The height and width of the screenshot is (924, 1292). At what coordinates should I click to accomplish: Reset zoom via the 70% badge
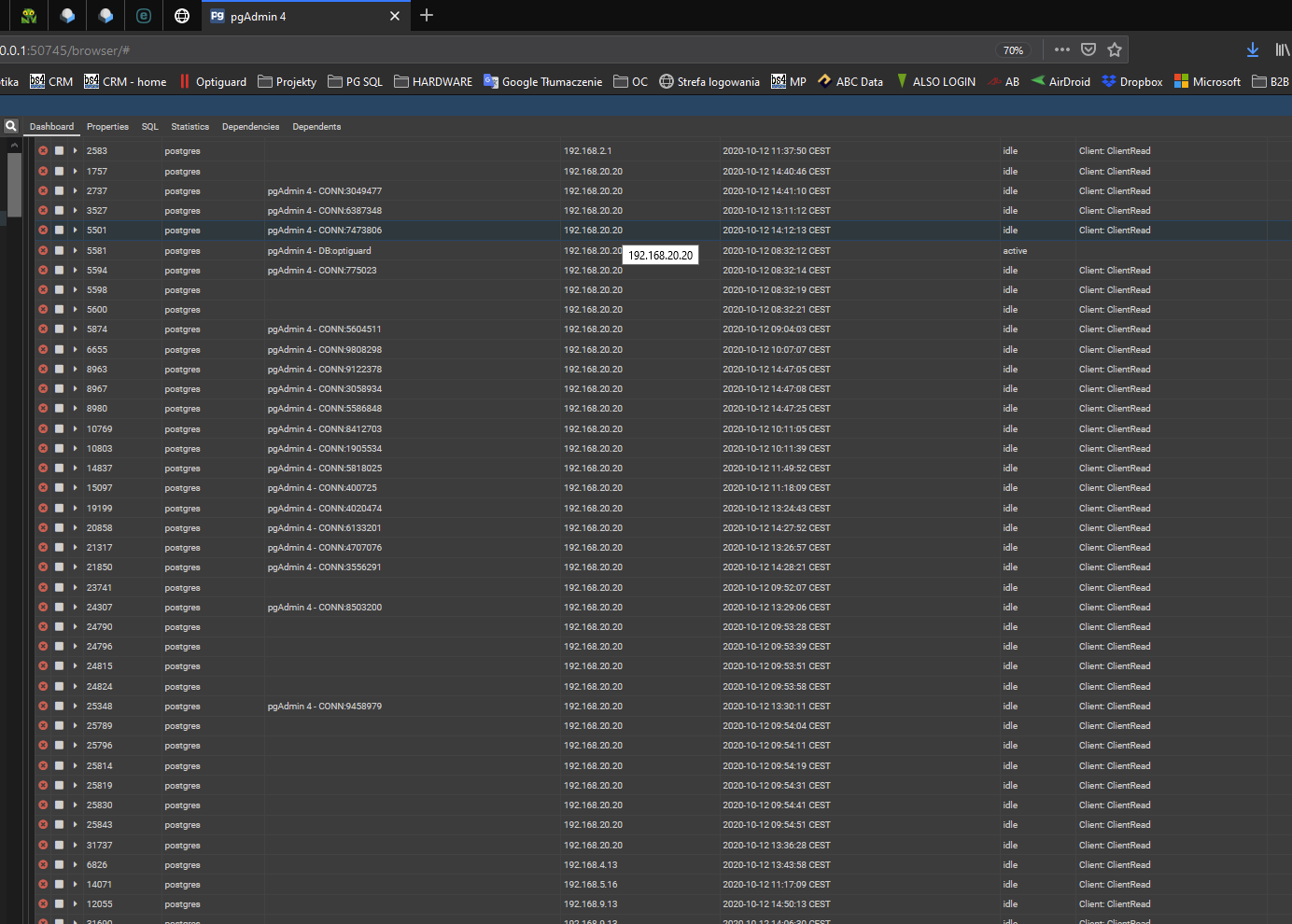1013,50
